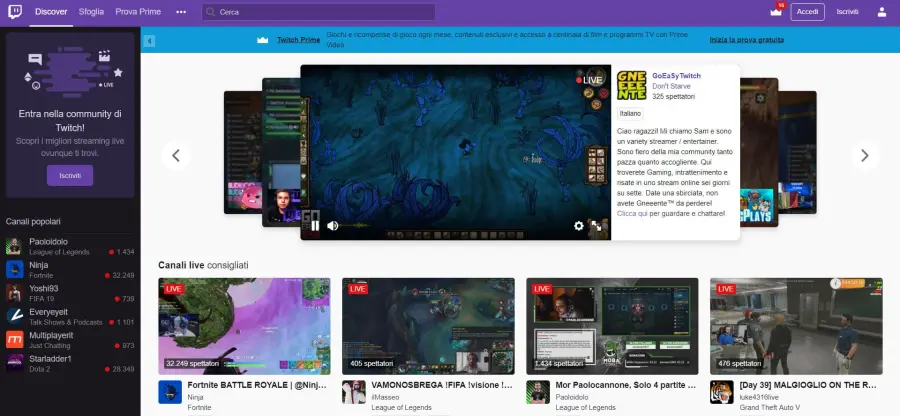
Task: Open the Prime crown loot icon
Action: 776,11
